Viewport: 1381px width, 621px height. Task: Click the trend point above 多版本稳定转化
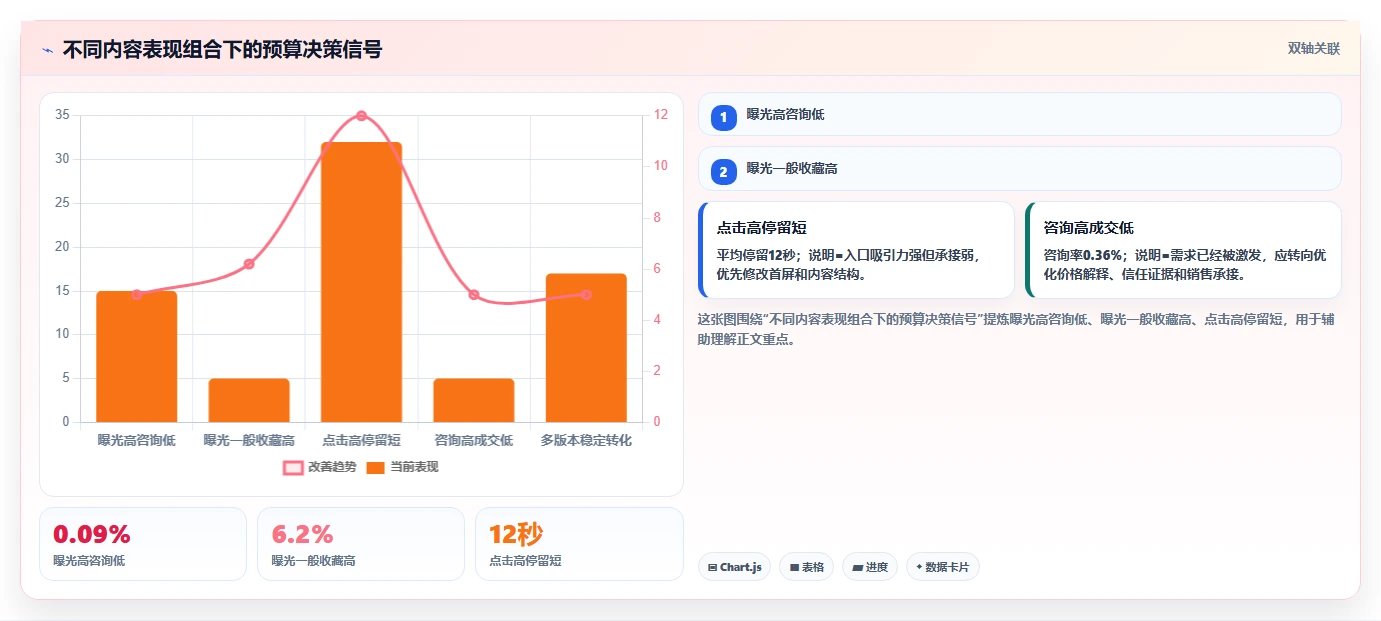click(x=586, y=295)
